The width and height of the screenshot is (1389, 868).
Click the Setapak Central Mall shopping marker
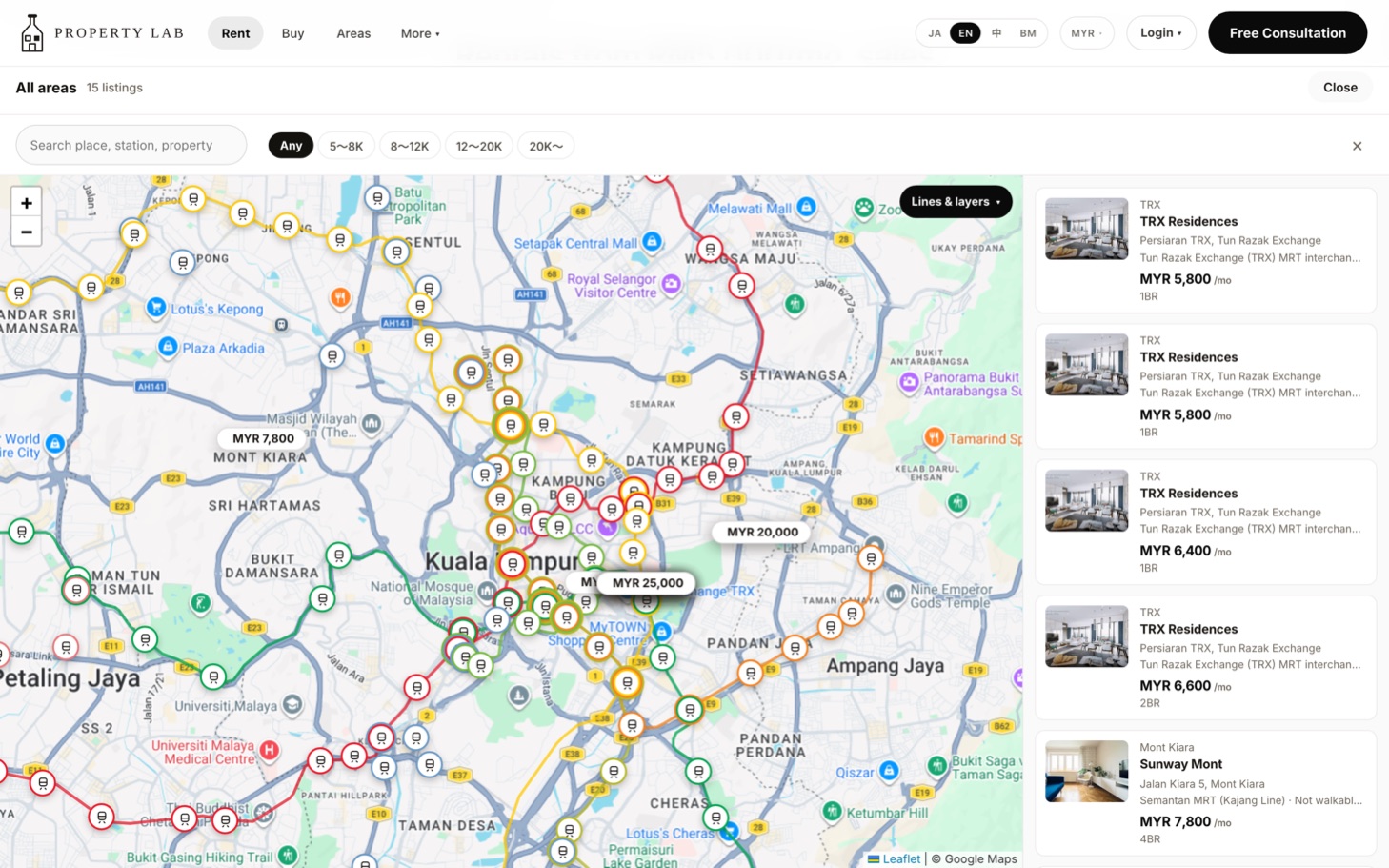(653, 242)
